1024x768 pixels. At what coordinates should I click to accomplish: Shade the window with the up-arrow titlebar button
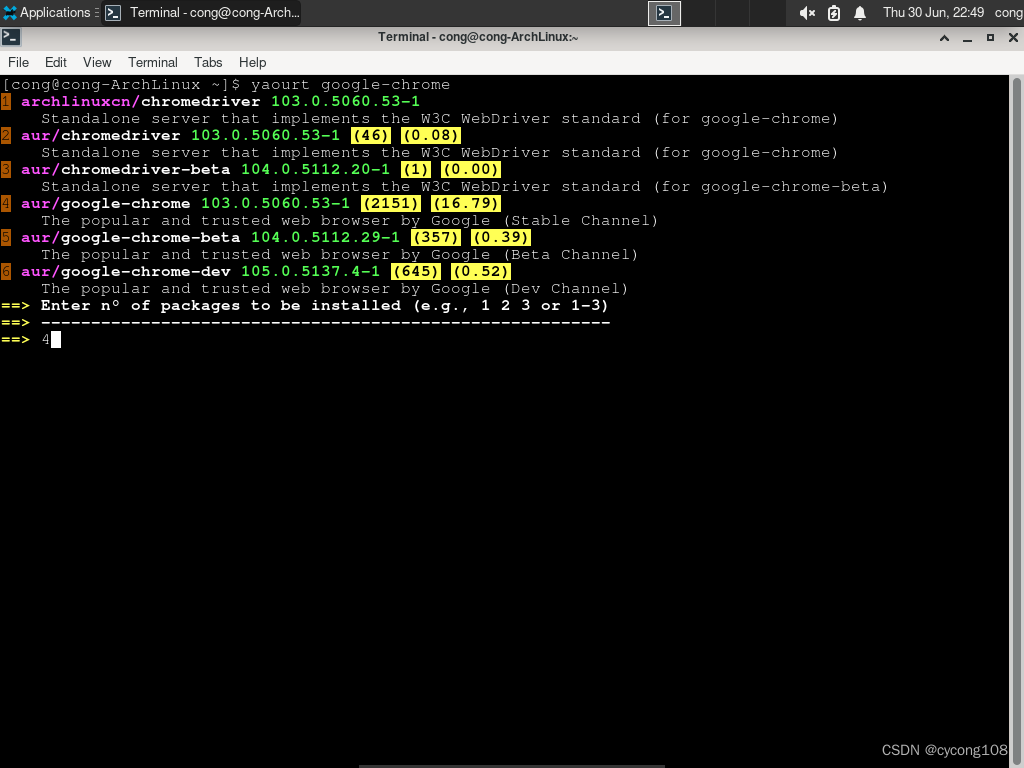tap(944, 38)
